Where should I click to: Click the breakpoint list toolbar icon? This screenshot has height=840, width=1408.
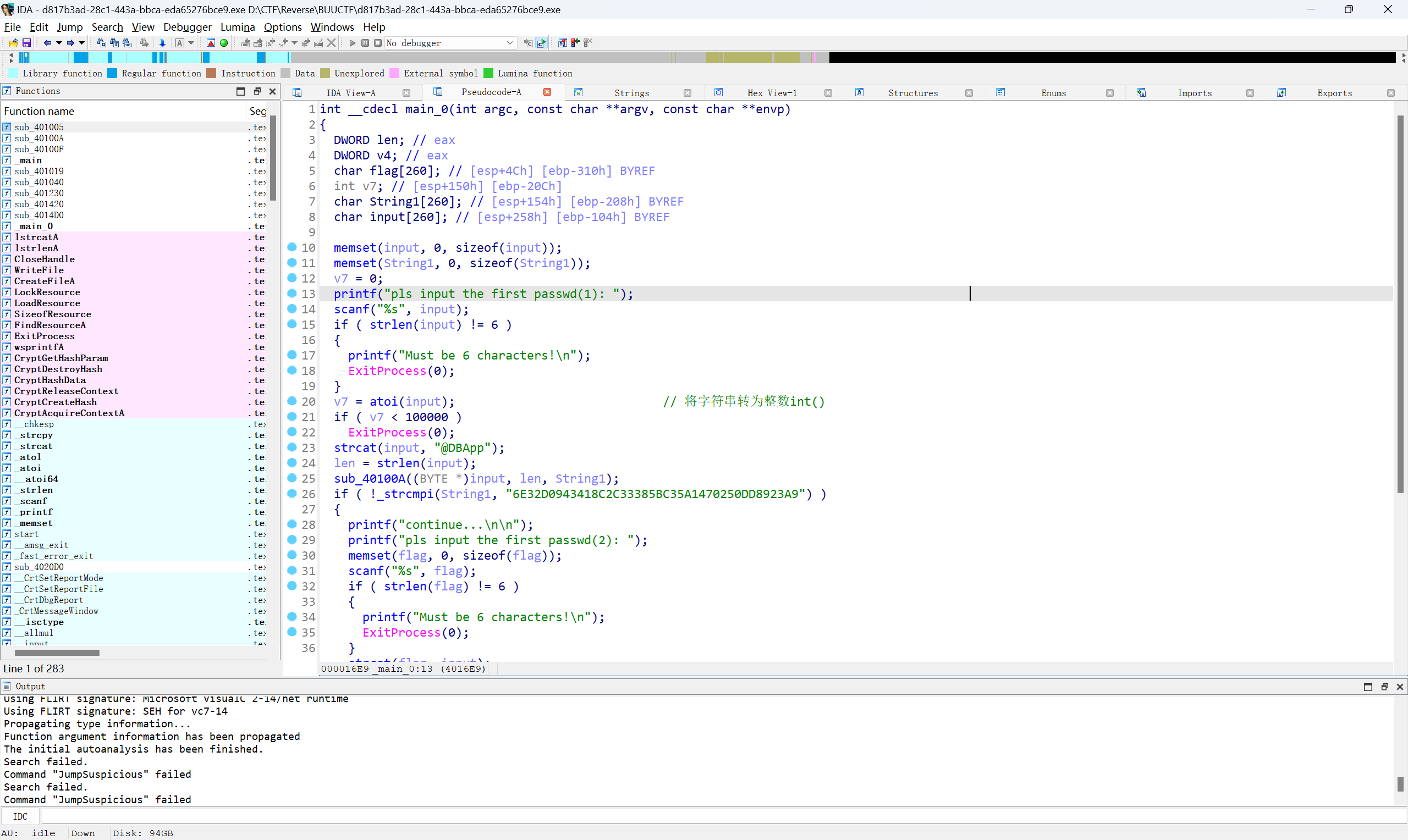tap(562, 43)
